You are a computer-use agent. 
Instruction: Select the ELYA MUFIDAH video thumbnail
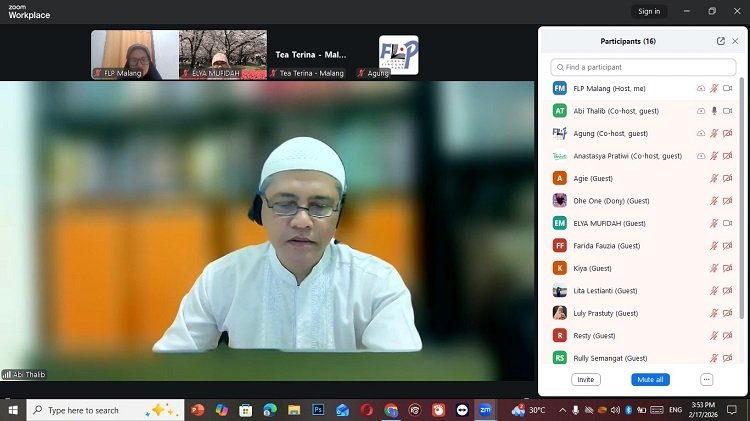coord(223,55)
